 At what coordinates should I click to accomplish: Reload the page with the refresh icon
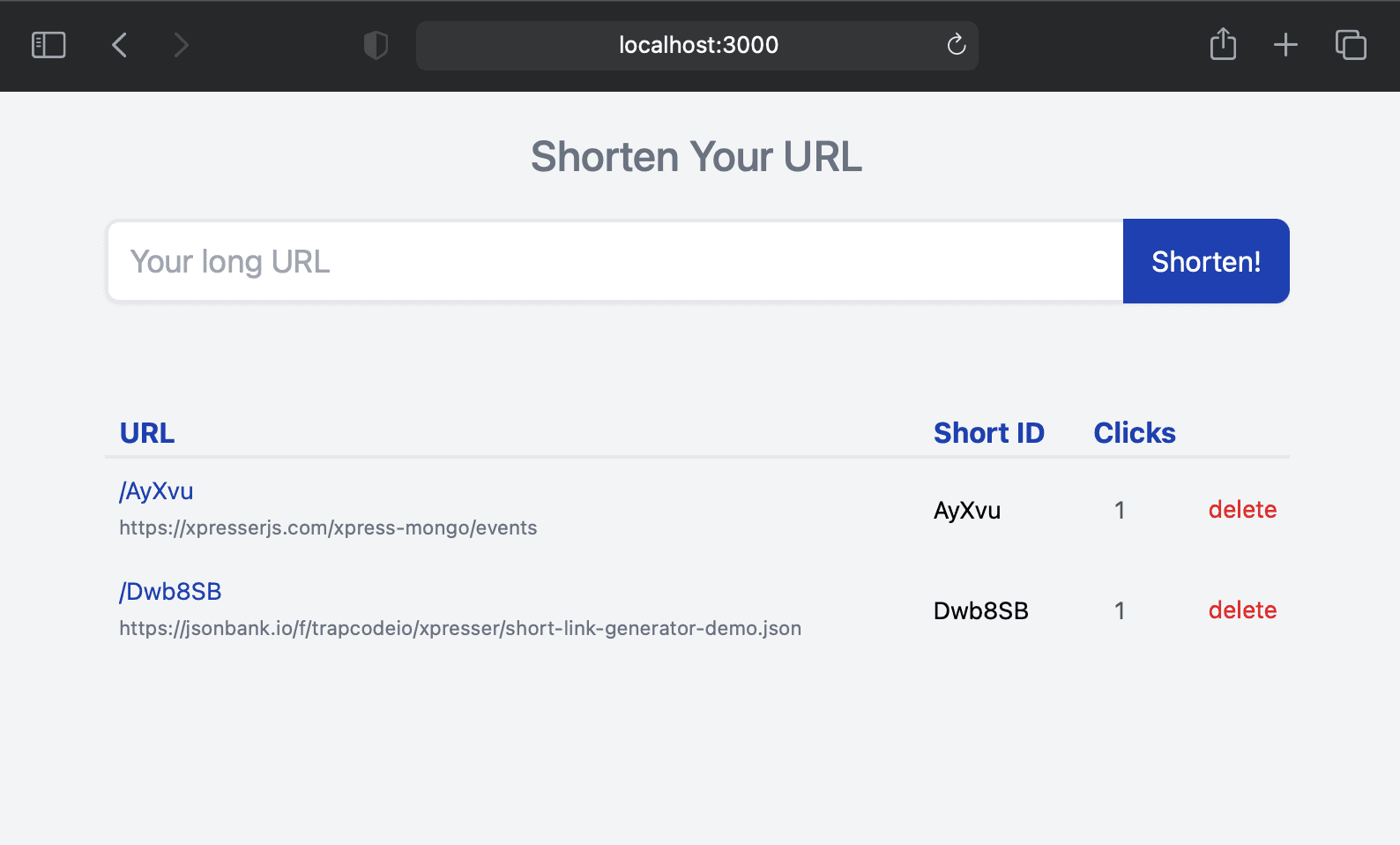click(956, 45)
